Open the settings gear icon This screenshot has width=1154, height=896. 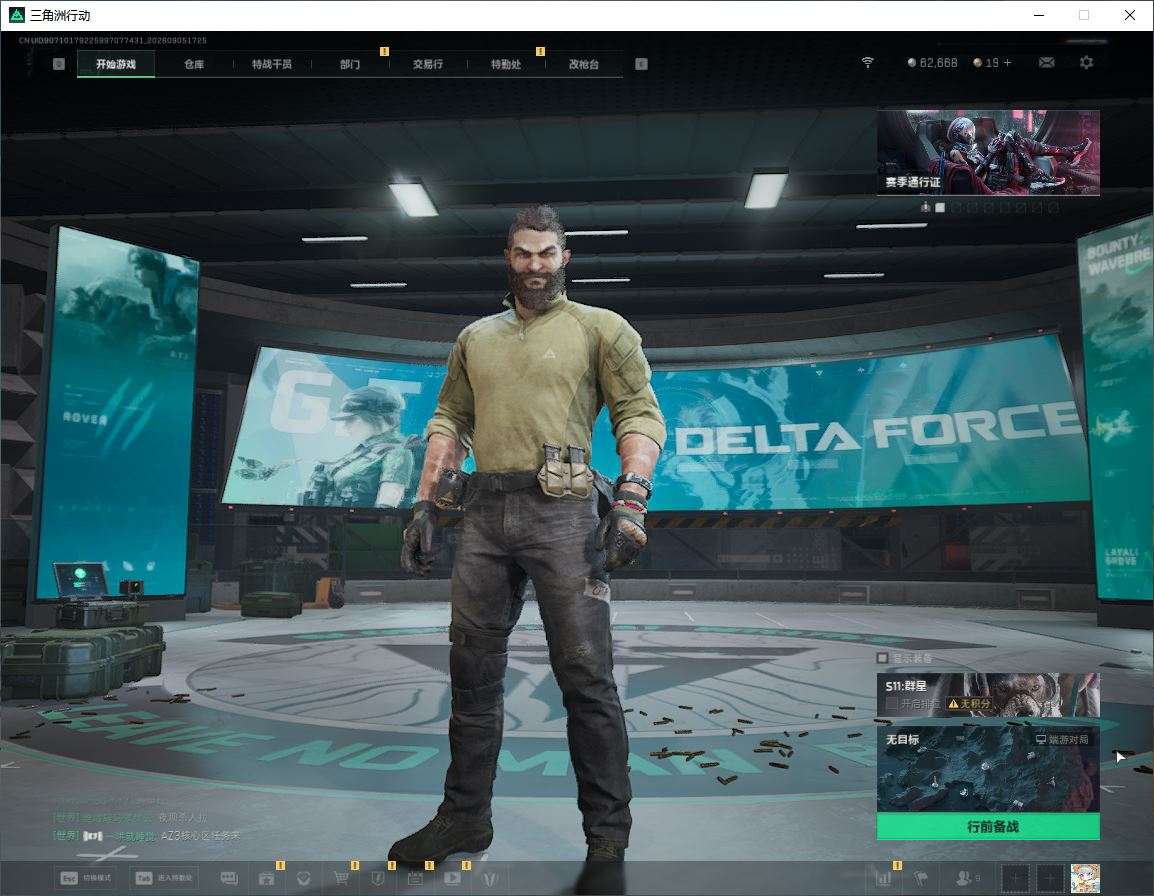pyautogui.click(x=1086, y=63)
